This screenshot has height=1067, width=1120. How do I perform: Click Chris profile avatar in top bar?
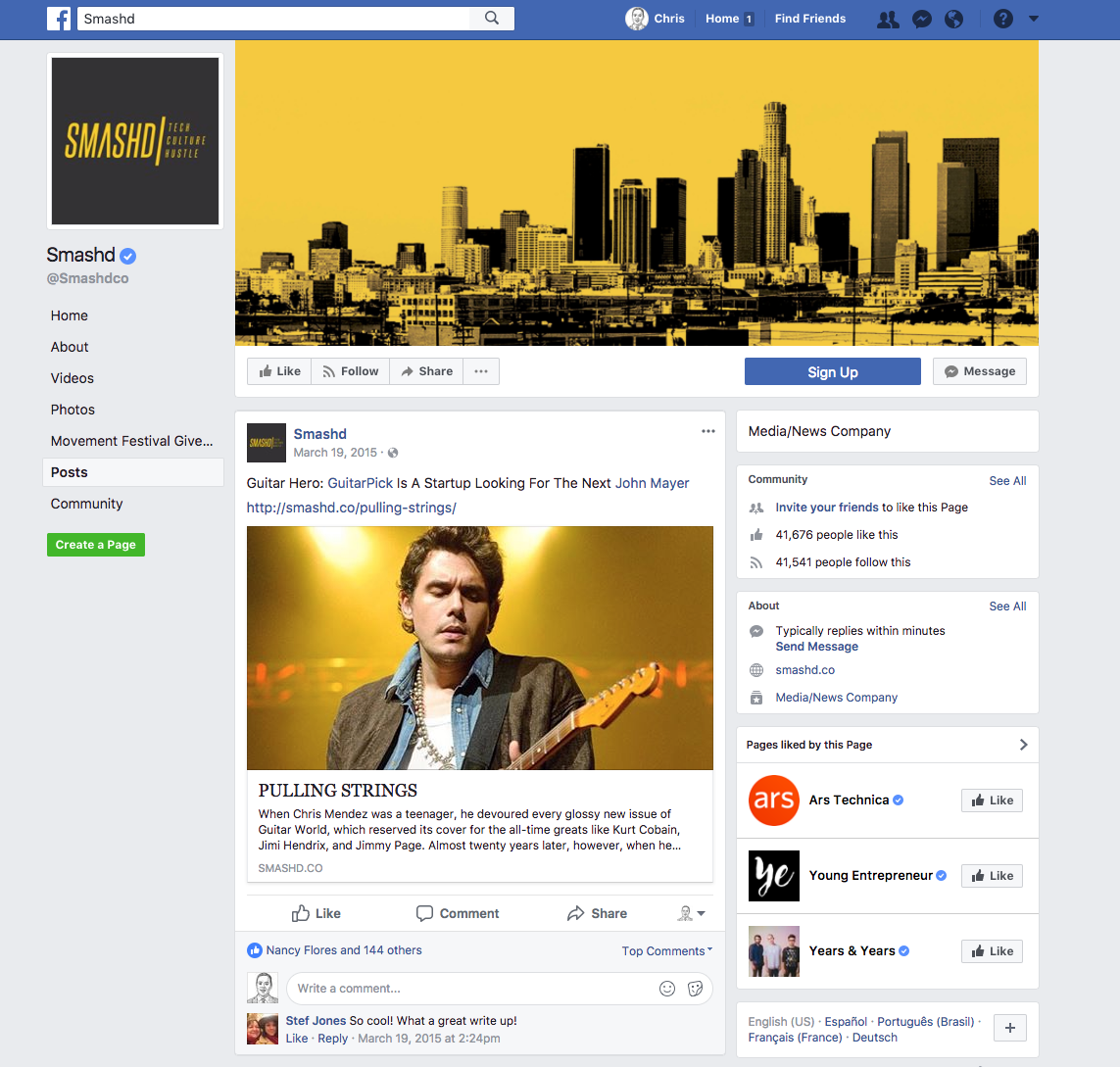coord(636,19)
